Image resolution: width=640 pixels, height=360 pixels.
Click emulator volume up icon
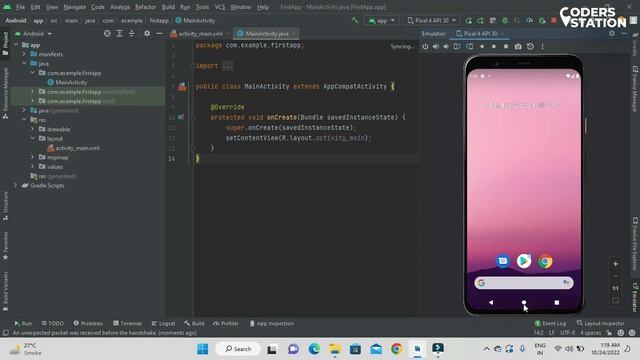pyautogui.click(x=436, y=47)
